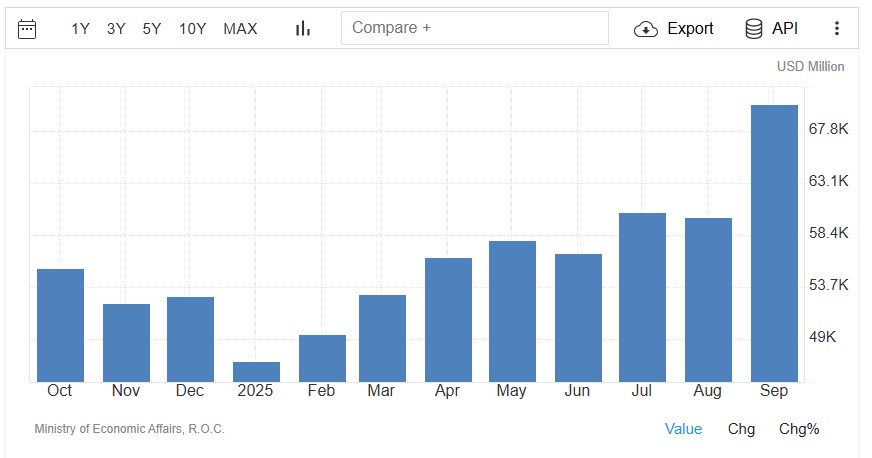Click the API text label
The width and height of the screenshot is (872, 458).
click(x=785, y=29)
